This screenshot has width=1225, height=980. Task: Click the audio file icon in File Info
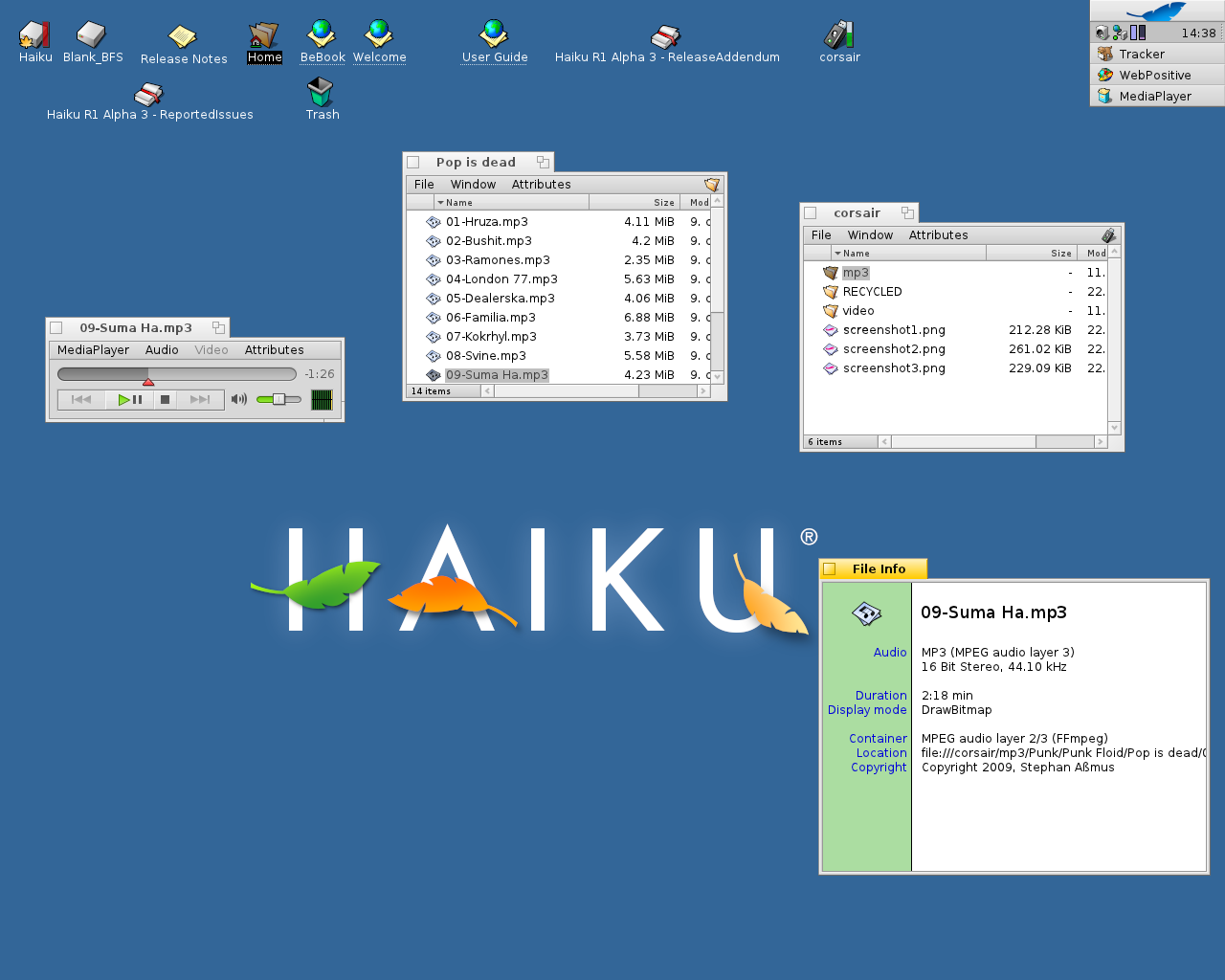point(866,613)
